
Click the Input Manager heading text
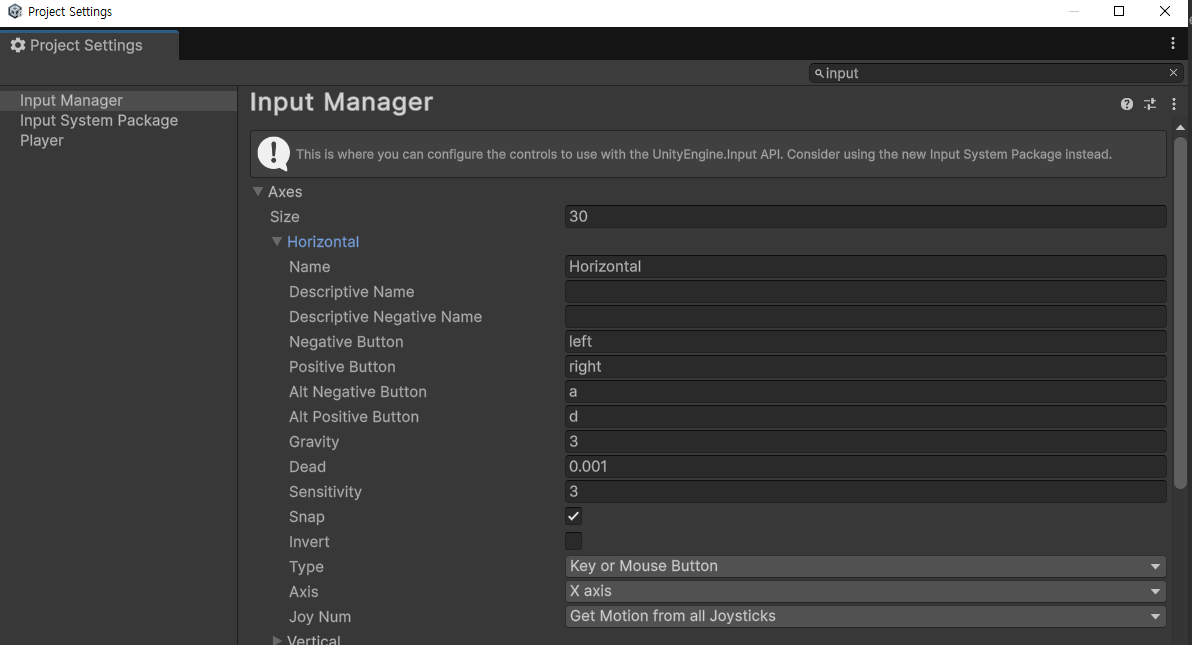pos(341,103)
